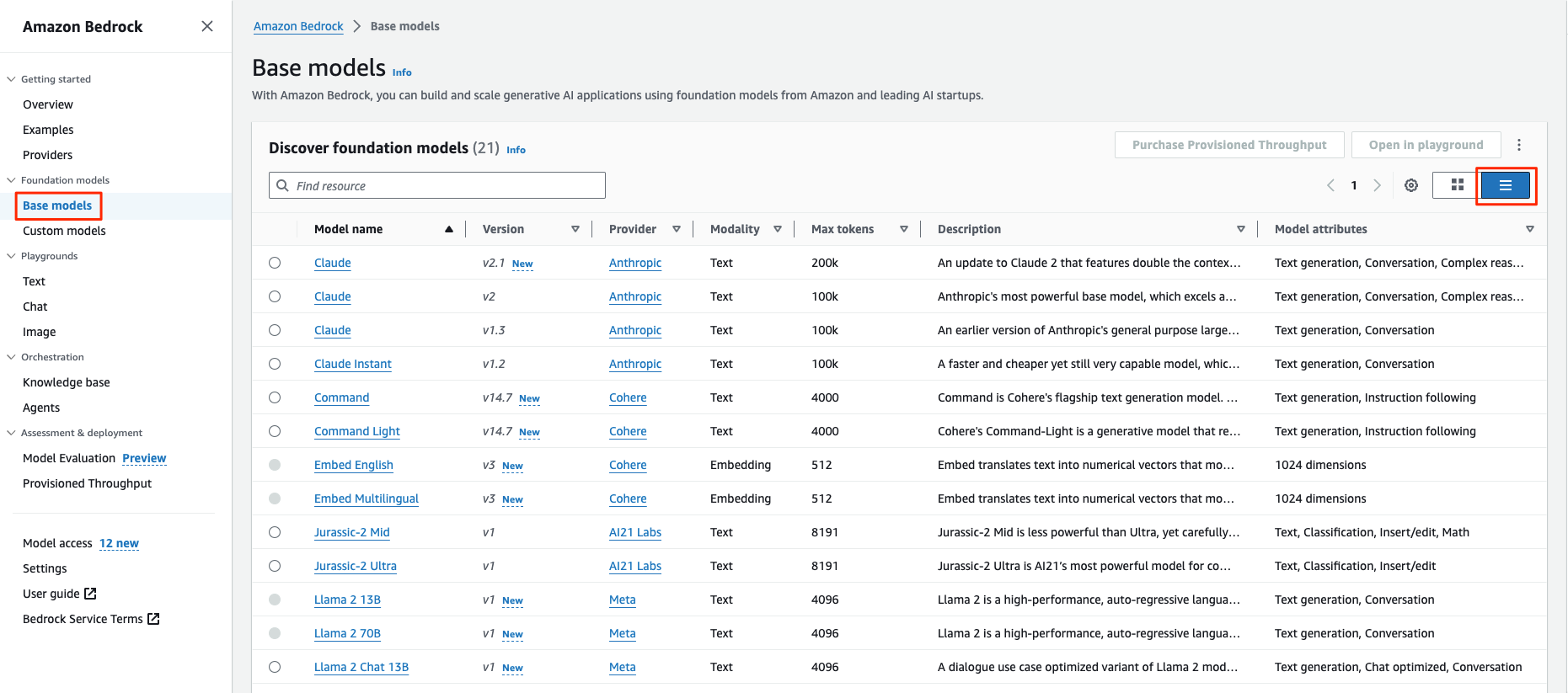Image resolution: width=1568 pixels, height=693 pixels.
Task: Open Info link beside Base models heading
Action: point(402,72)
